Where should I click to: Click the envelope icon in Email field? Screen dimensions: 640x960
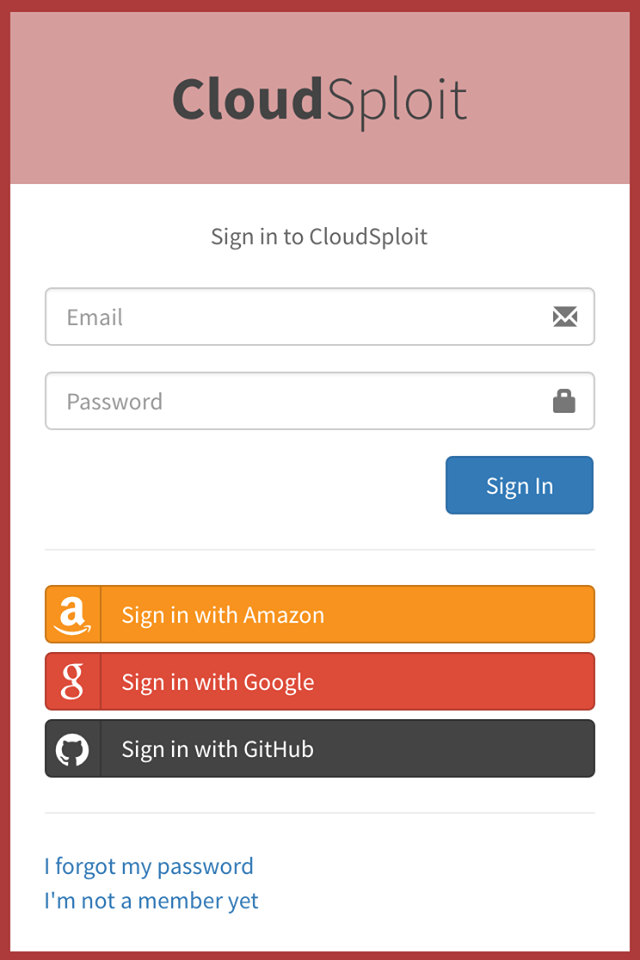565,317
